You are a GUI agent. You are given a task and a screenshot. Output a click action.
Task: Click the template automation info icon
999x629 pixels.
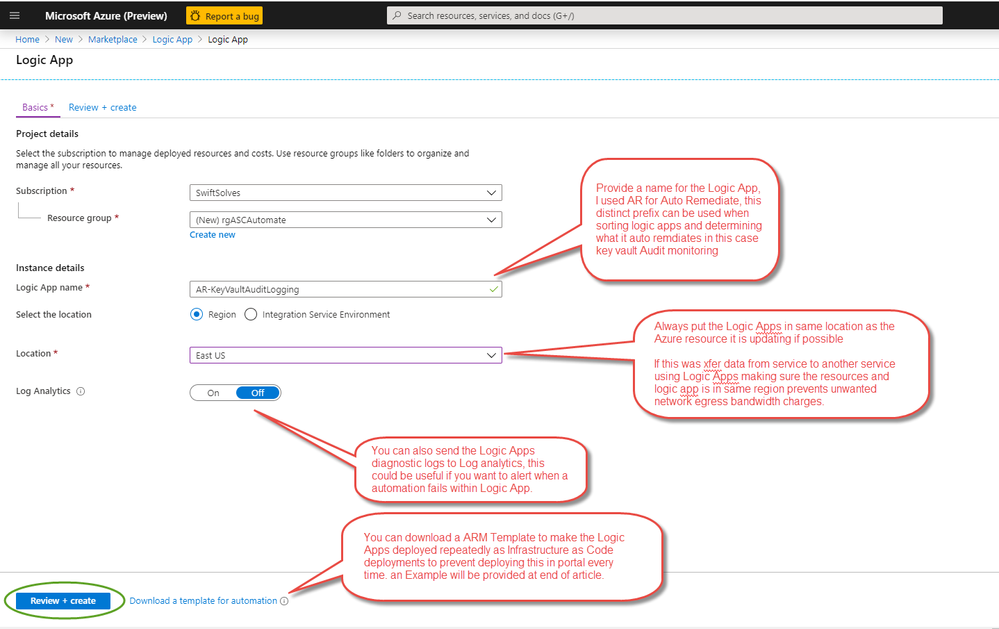284,601
